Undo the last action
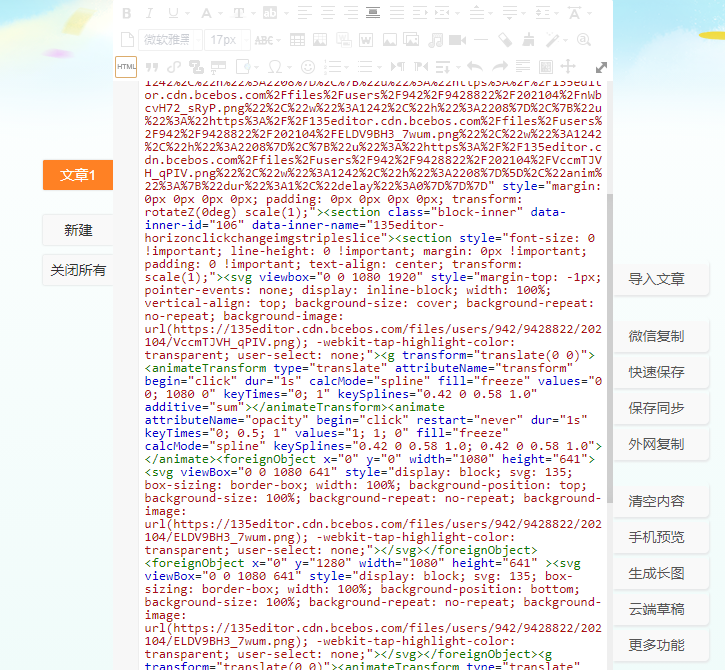The image size is (725, 670). click(475, 67)
